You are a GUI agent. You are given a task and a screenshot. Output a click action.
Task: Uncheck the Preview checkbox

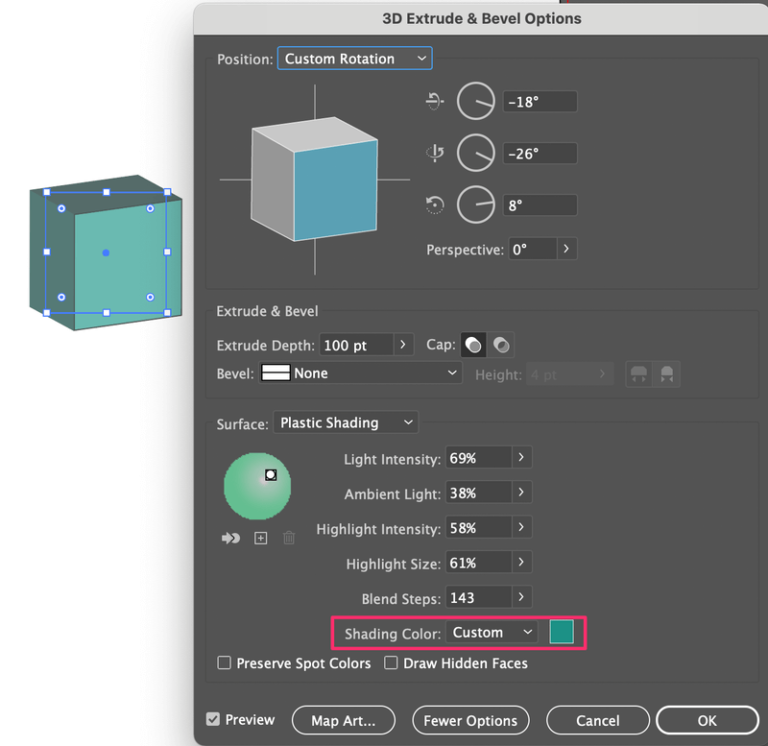[x=213, y=719]
